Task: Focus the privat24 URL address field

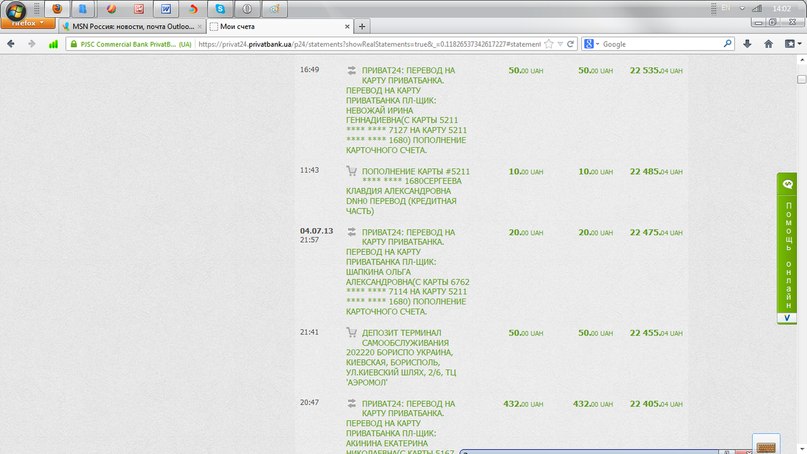Action: point(369,44)
